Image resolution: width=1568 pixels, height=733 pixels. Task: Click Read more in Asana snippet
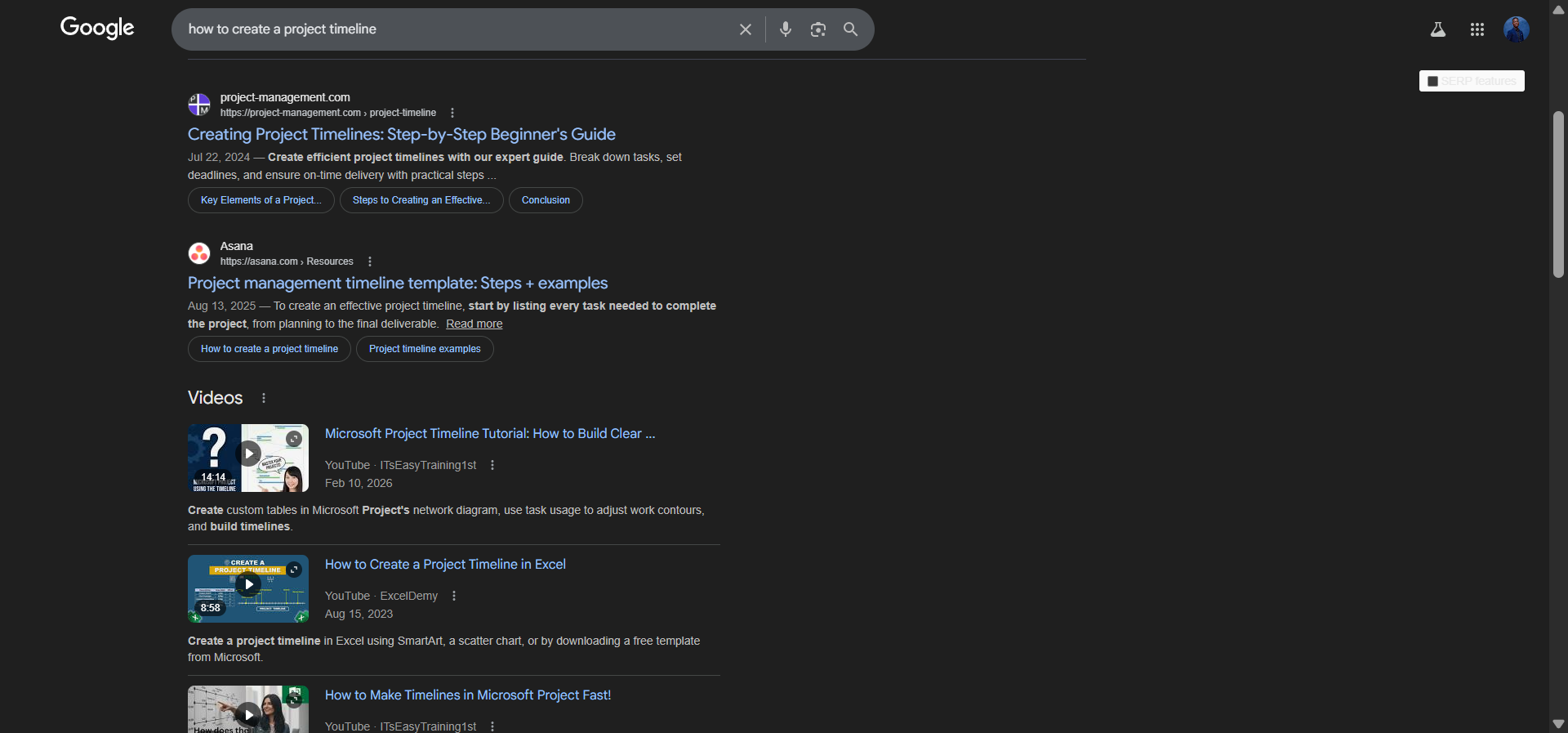click(474, 324)
